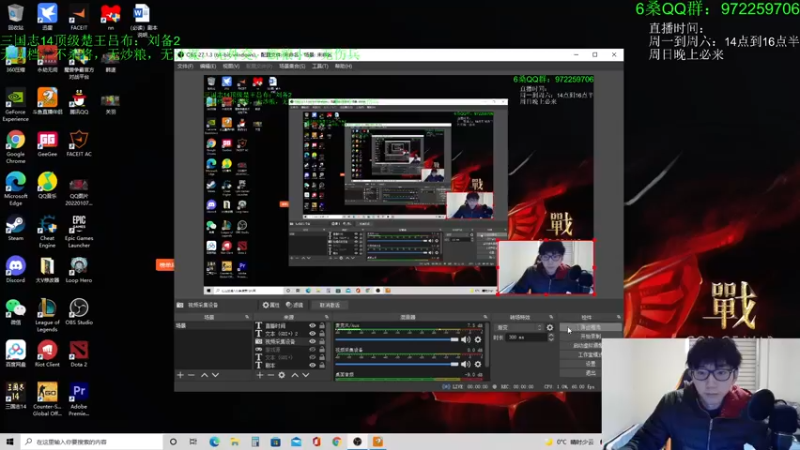Screen dimensions: 800x450
Task: Toggle visibility of the last text source
Action: (312, 365)
